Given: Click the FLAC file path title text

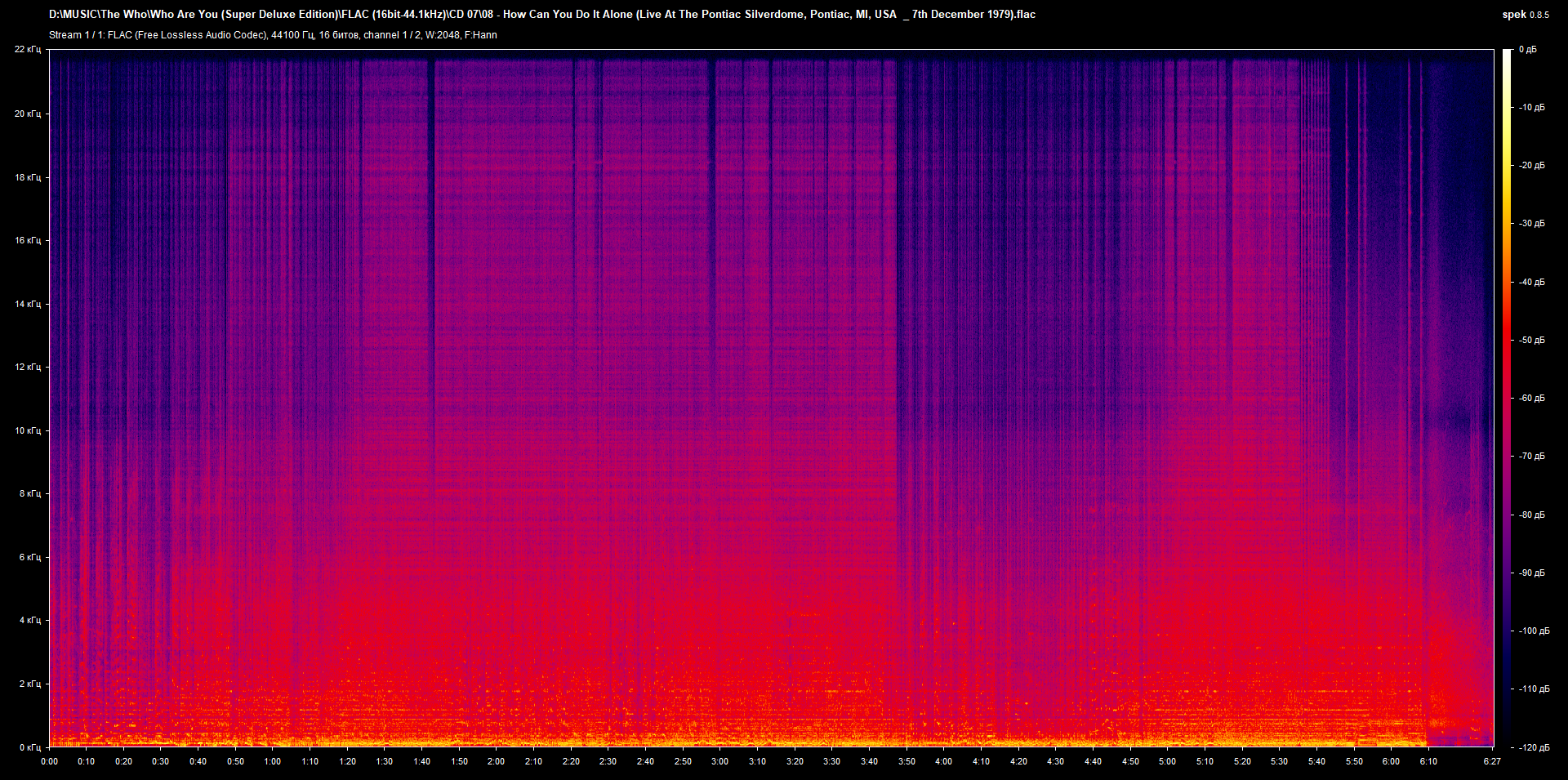Looking at the screenshot, I should coord(541,14).
